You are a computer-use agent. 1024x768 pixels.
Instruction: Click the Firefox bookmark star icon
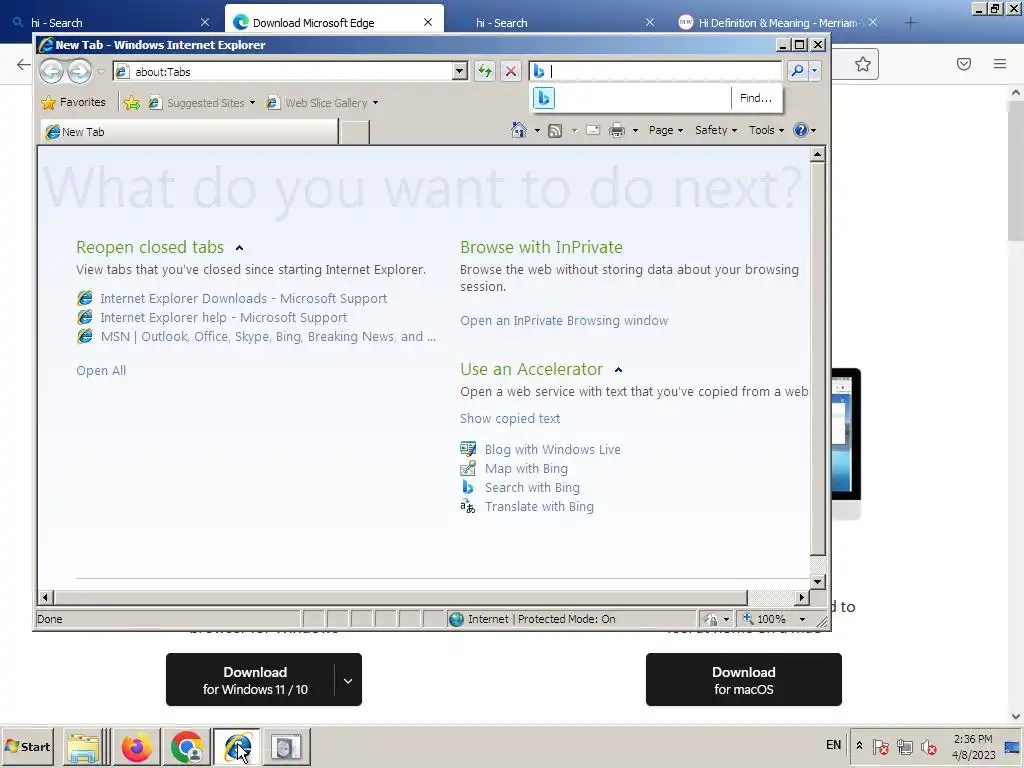(863, 64)
